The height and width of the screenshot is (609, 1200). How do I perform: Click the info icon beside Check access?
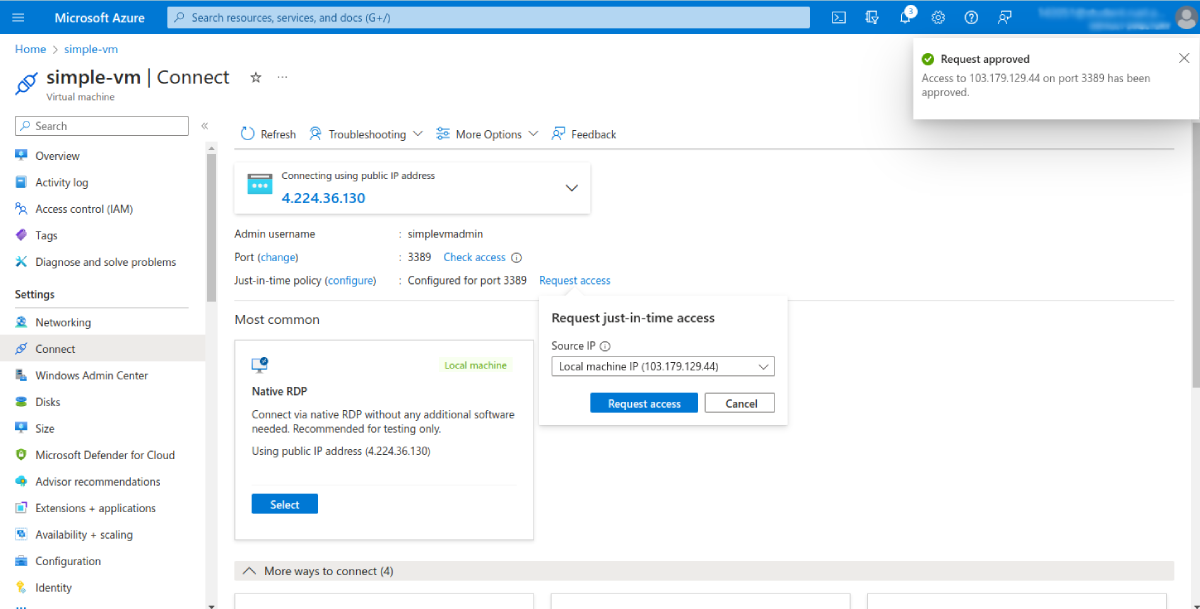coord(517,258)
